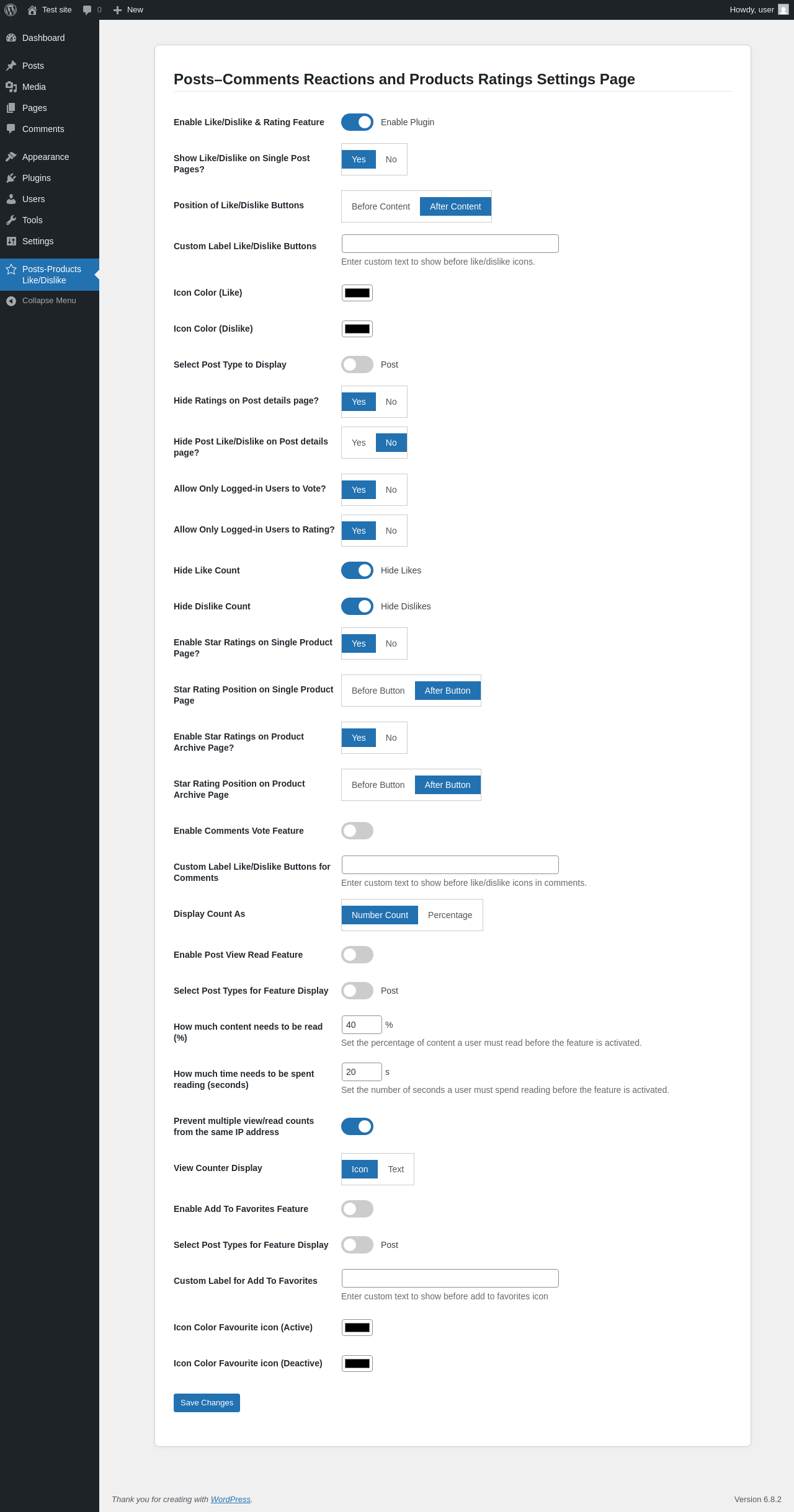794x1512 pixels.
Task: Click the comments bubble icon in admin bar
Action: 87,10
